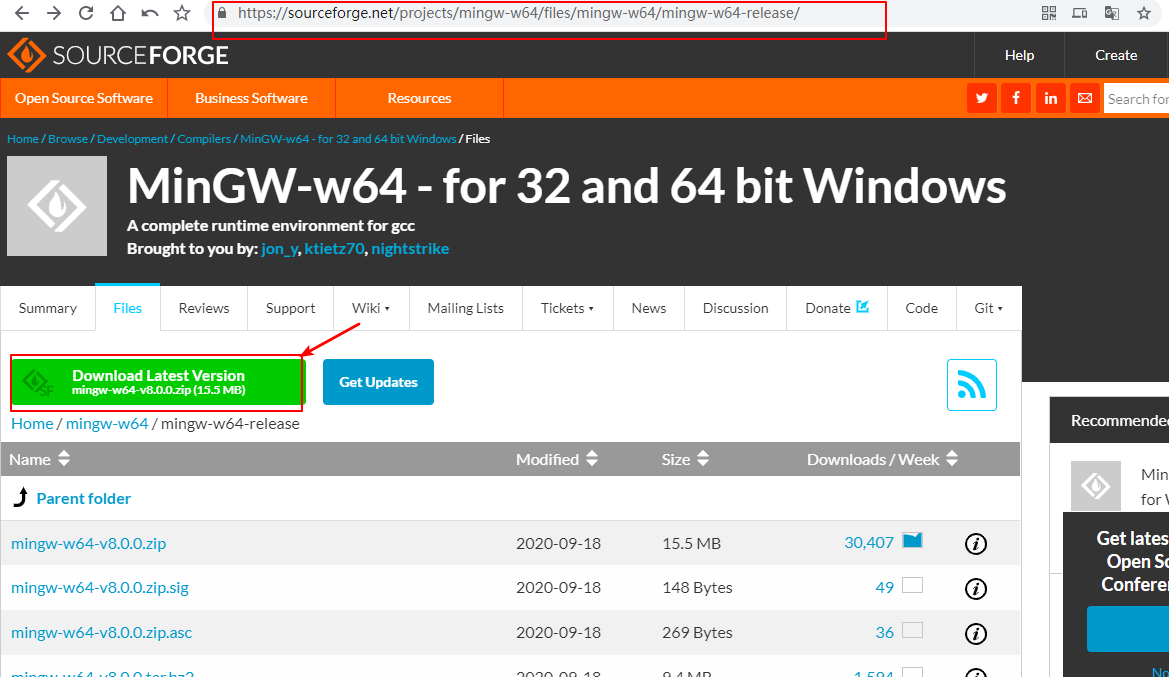Screen dimensions: 1169x677
Task: Expand the Wiki dropdown tab
Action: tap(371, 308)
